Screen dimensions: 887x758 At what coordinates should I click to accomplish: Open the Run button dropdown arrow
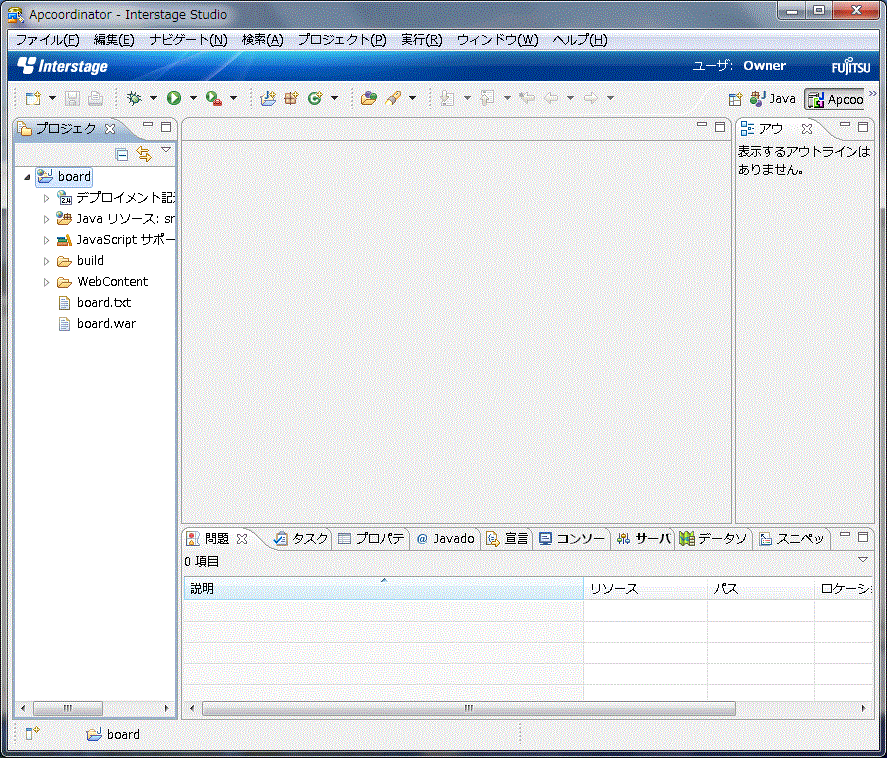(x=193, y=98)
